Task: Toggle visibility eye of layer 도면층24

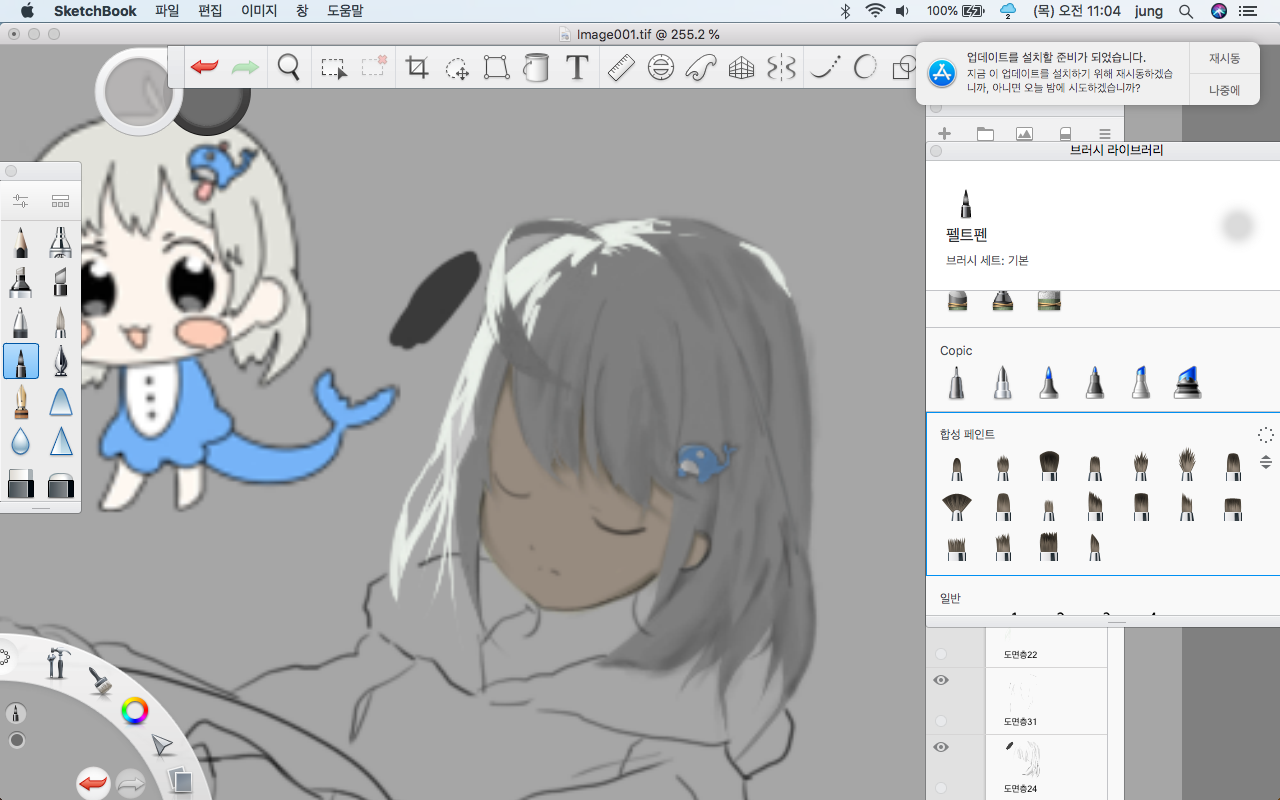Action: pyautogui.click(x=940, y=747)
